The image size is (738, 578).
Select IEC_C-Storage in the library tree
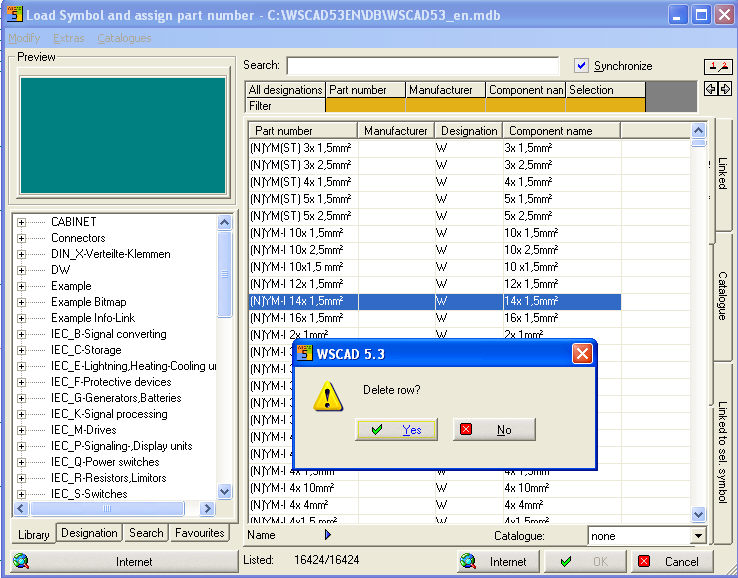pos(86,350)
